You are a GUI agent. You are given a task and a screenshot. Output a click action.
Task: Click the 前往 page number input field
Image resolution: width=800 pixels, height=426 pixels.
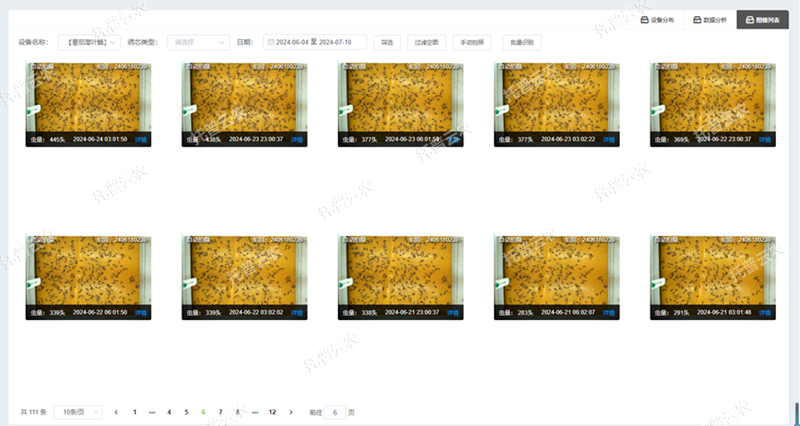coord(336,412)
